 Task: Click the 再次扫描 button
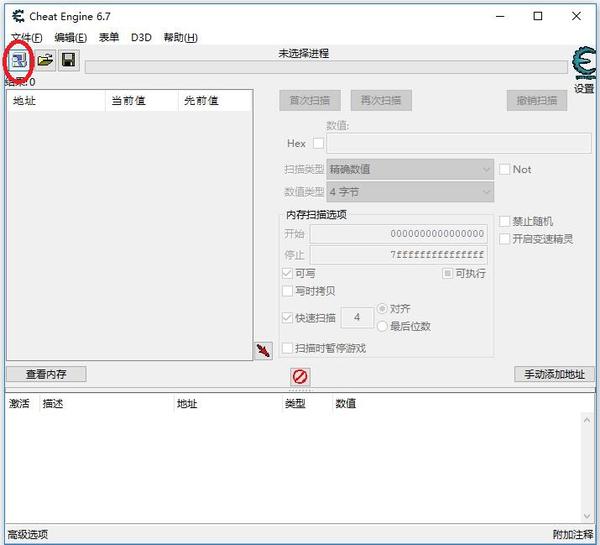point(381,101)
